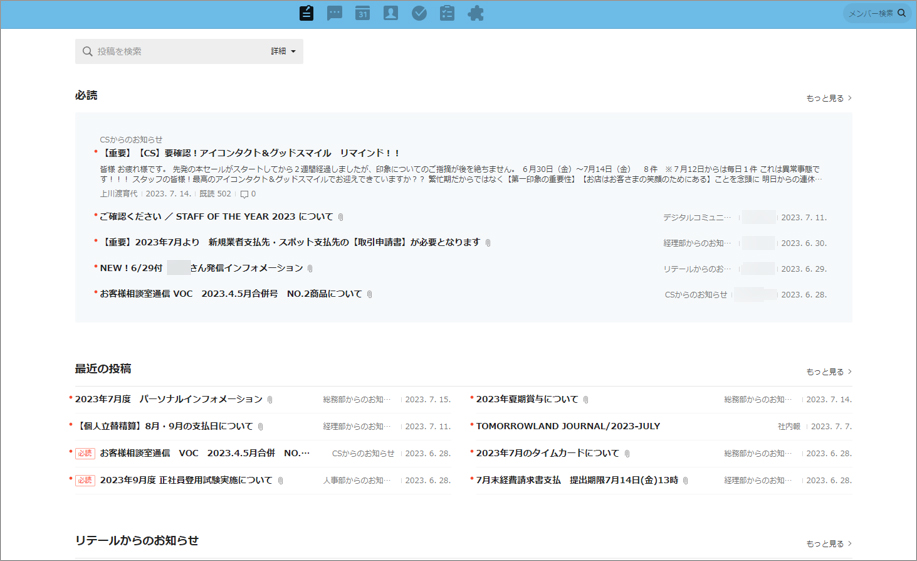Expand もっと見る for リテールからのお知らせ
The height and width of the screenshot is (561, 917).
click(828, 544)
